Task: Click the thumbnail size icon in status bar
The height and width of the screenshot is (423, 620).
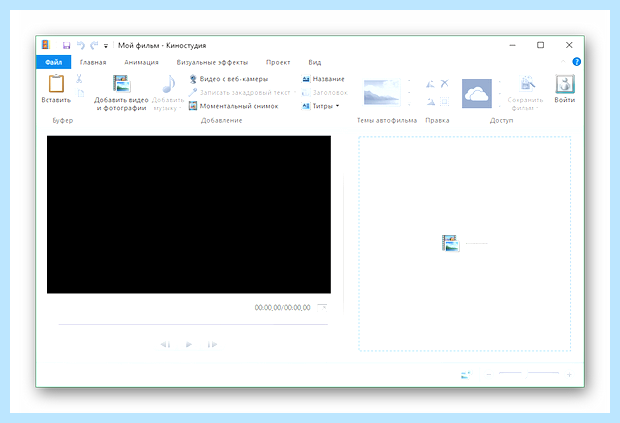Action: coord(467,374)
